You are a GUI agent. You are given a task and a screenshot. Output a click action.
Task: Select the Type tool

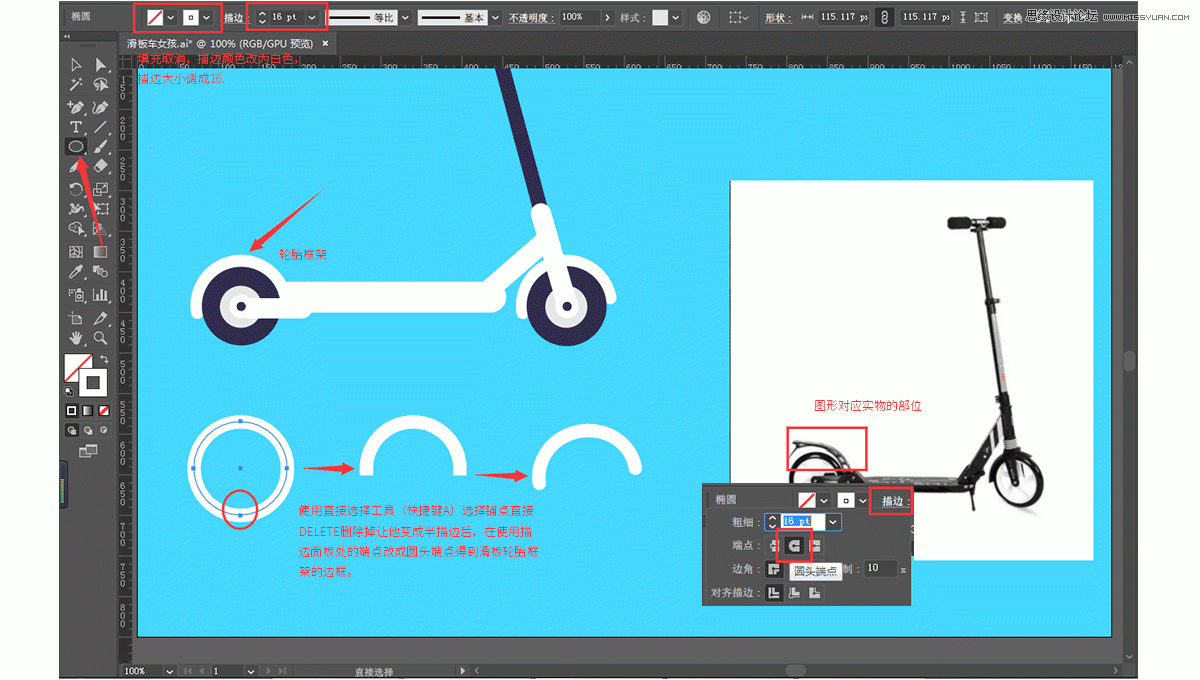(x=75, y=127)
